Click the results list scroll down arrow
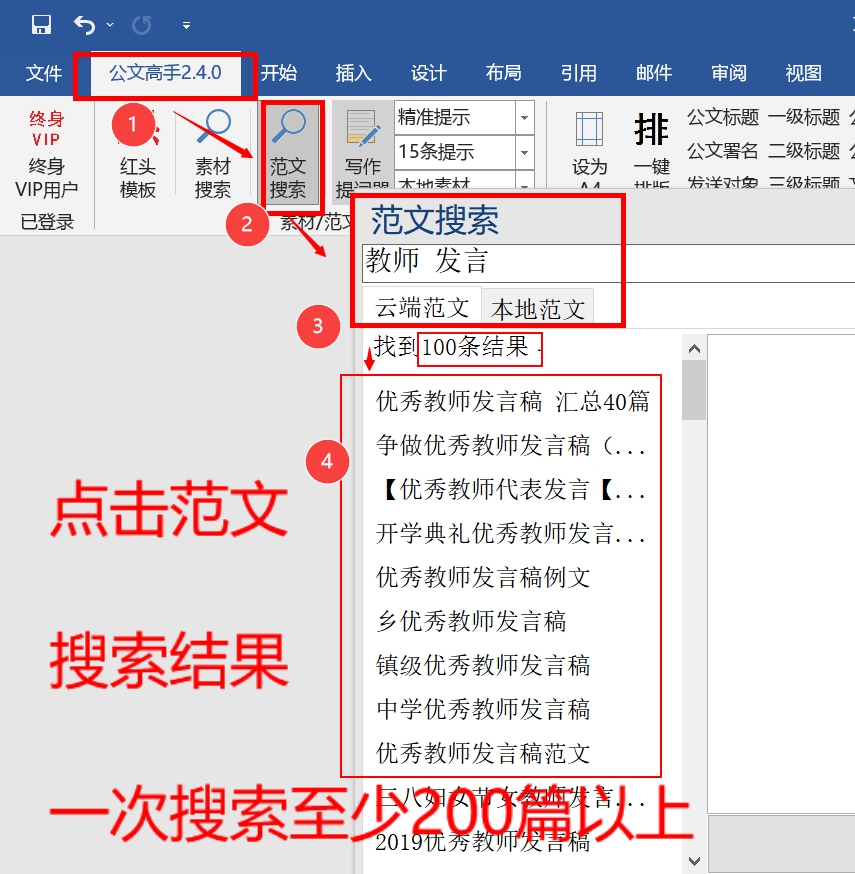The height and width of the screenshot is (874, 855). [x=694, y=861]
